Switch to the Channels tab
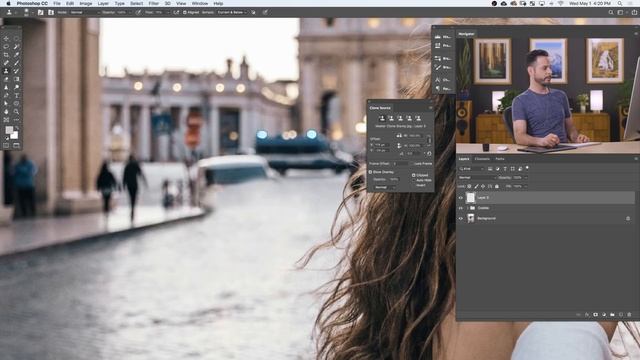Viewport: 640px width, 360px height. click(x=482, y=159)
